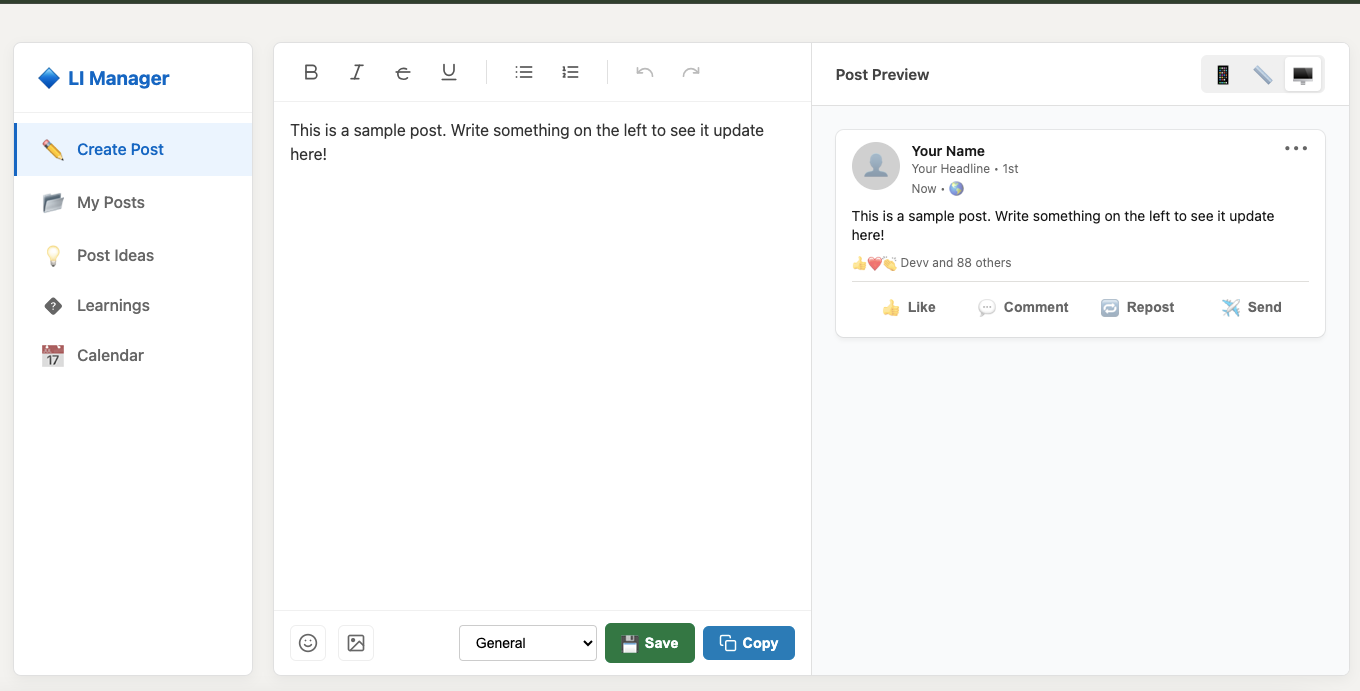Add an image to the post
This screenshot has width=1360, height=691.
[356, 643]
